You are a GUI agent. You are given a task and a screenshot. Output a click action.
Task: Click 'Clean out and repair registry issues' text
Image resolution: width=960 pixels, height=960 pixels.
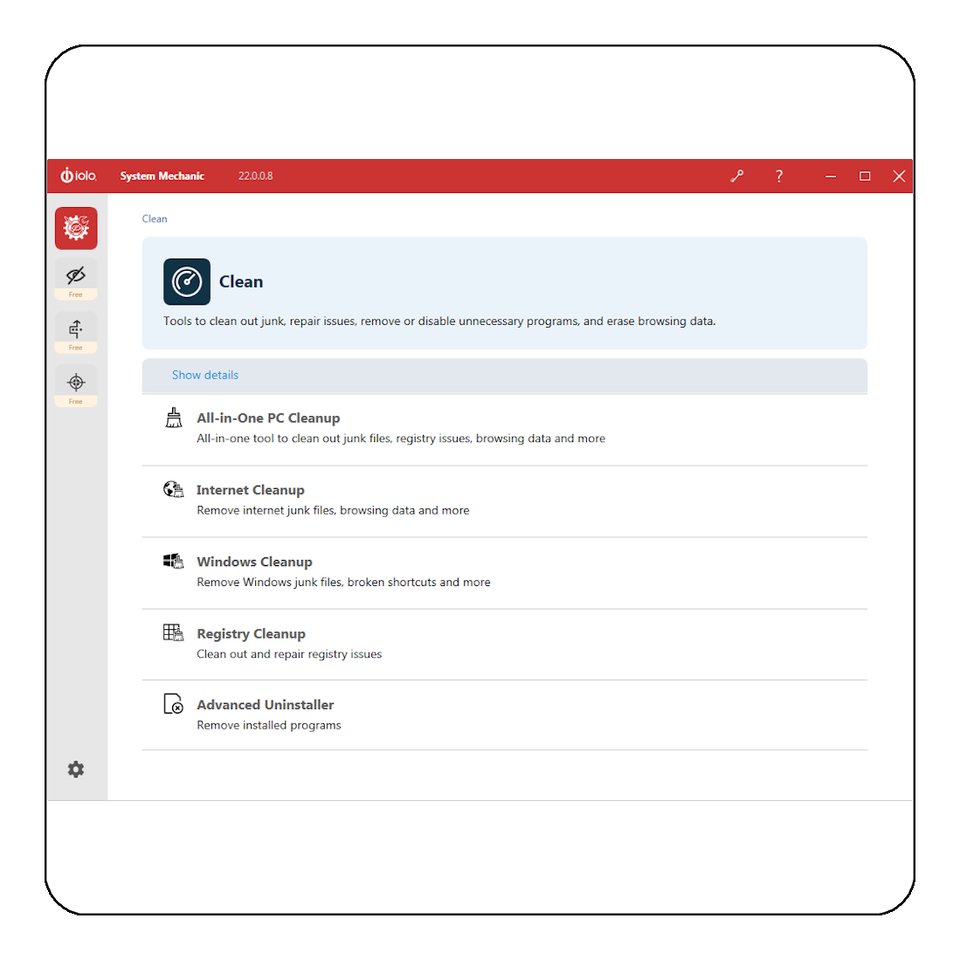[289, 654]
